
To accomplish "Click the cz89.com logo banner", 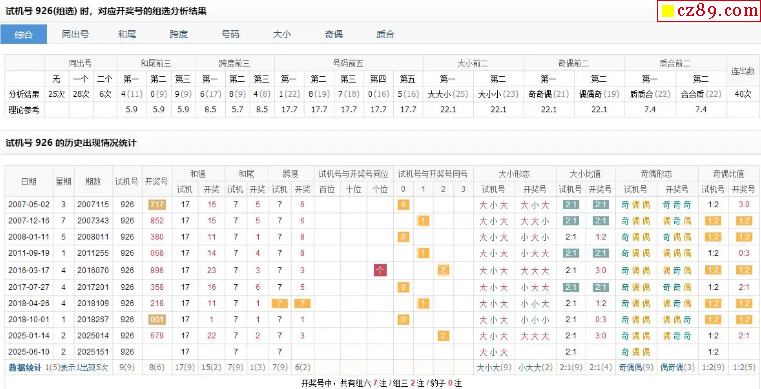I will tap(709, 11).
